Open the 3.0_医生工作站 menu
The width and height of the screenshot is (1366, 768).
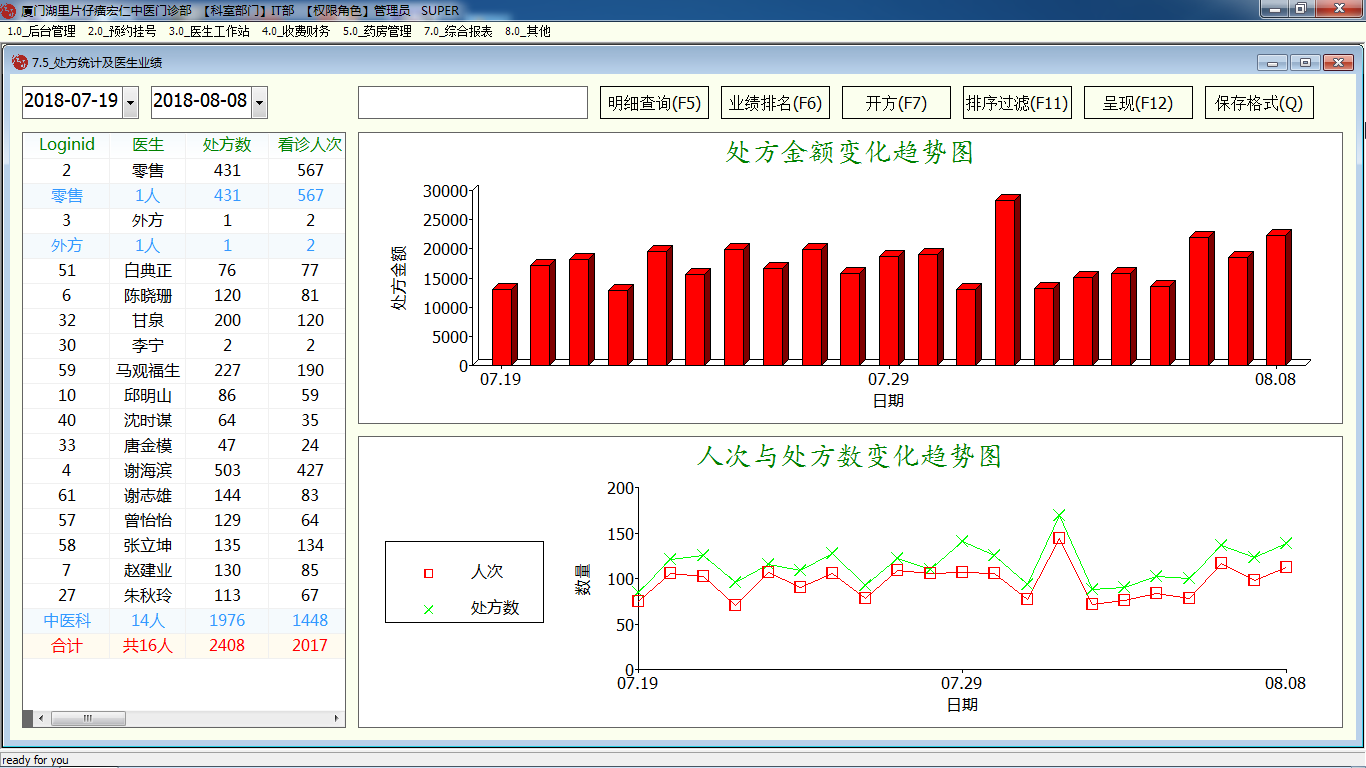click(x=209, y=31)
